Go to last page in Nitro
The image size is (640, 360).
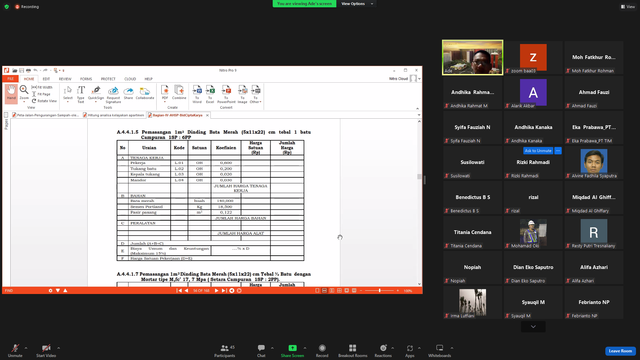pos(224,291)
